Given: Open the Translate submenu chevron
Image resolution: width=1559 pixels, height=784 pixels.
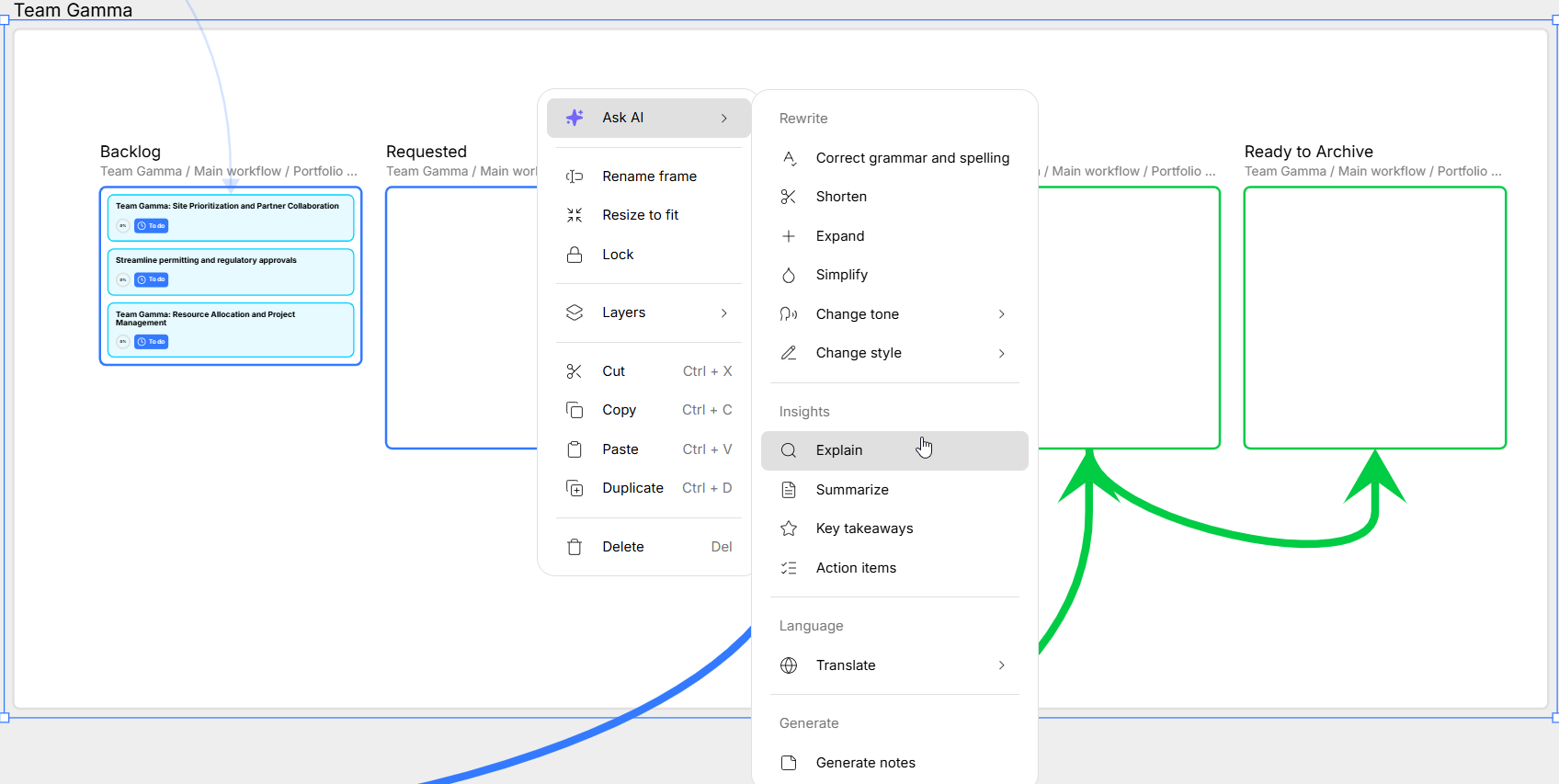Looking at the screenshot, I should pyautogui.click(x=1002, y=665).
